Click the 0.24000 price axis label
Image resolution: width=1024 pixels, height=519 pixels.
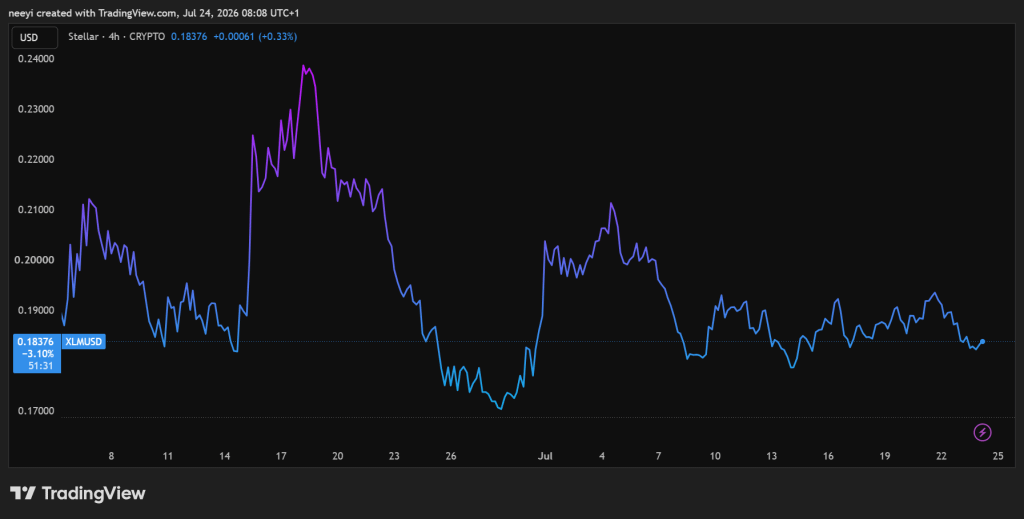[x=36, y=59]
